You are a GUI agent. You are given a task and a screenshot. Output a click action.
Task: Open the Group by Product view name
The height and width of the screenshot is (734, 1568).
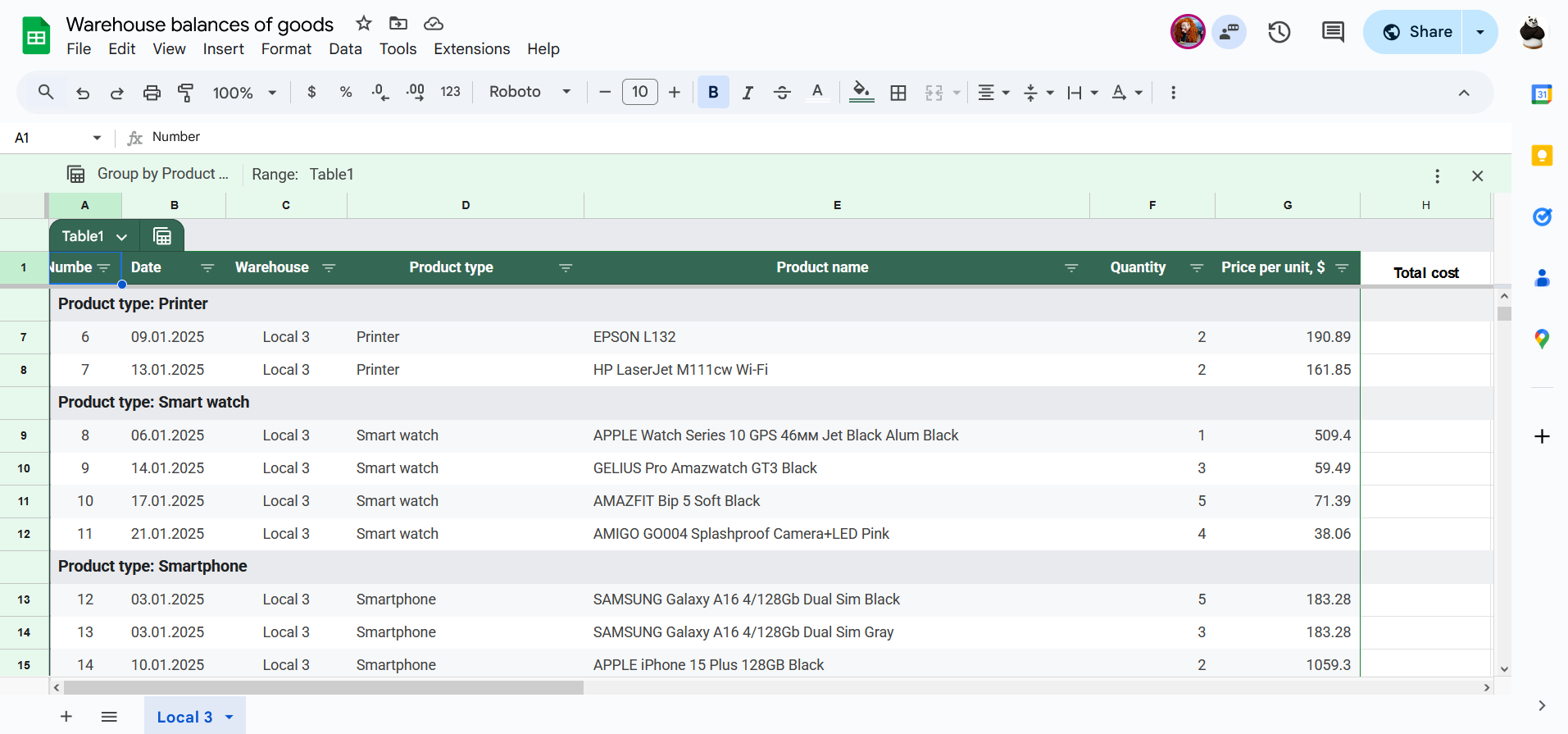(162, 174)
